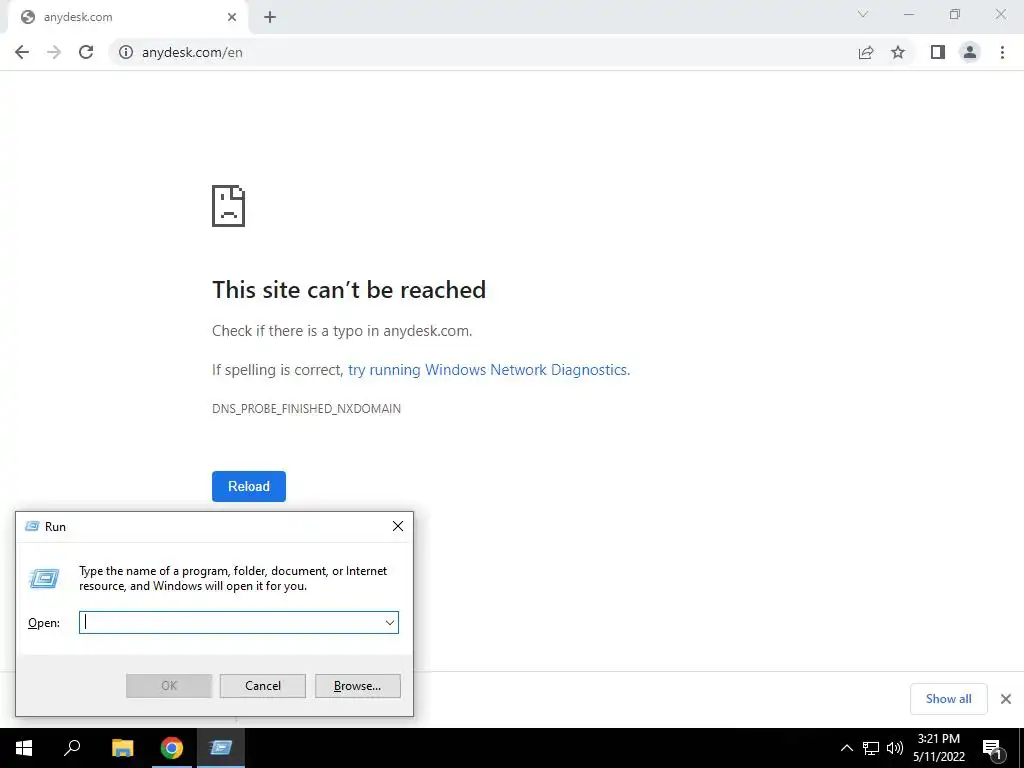Expand the Run dialog Open dropdown
Viewport: 1024px width, 768px height.
[x=390, y=622]
